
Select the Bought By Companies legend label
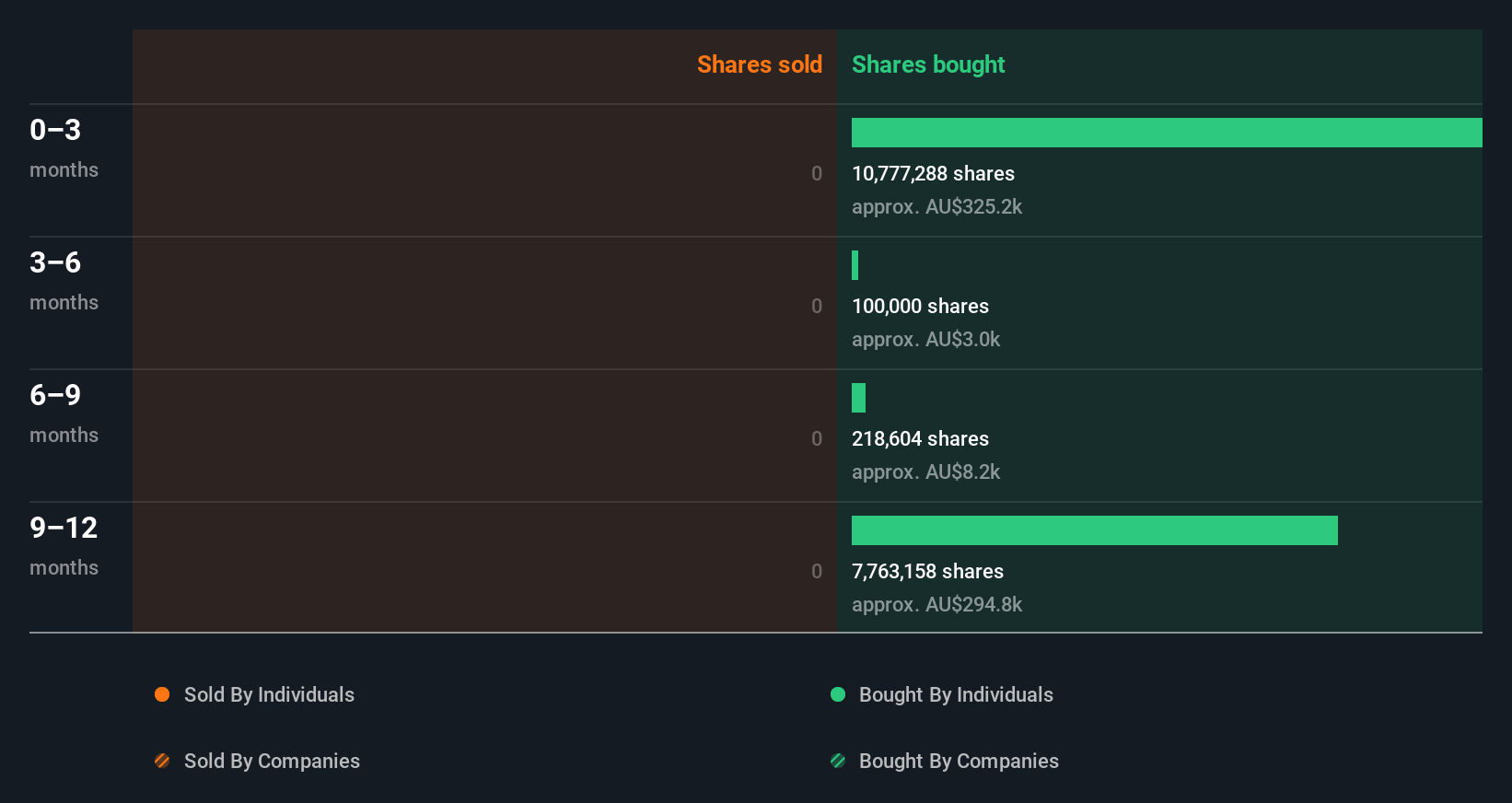click(x=959, y=761)
